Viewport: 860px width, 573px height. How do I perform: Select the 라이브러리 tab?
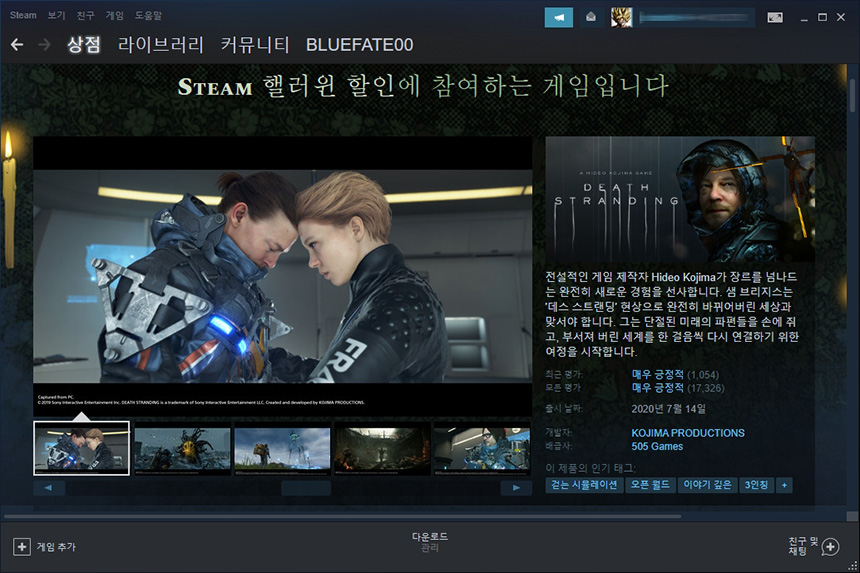(x=161, y=44)
